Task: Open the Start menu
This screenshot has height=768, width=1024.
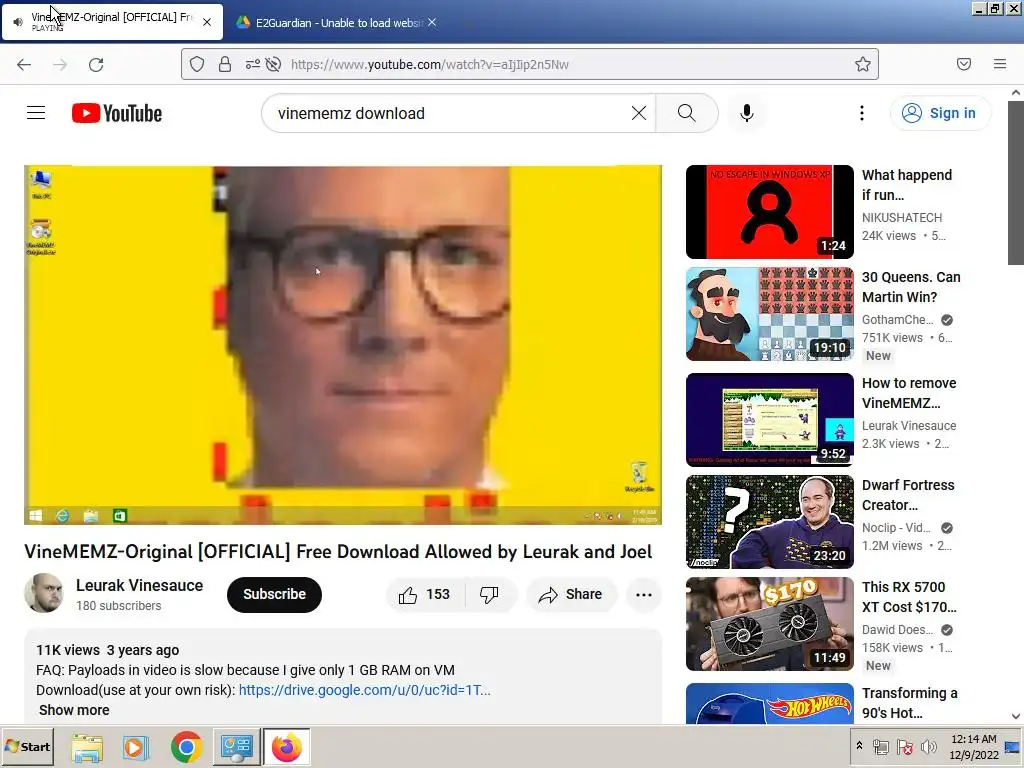Action: (x=27, y=746)
